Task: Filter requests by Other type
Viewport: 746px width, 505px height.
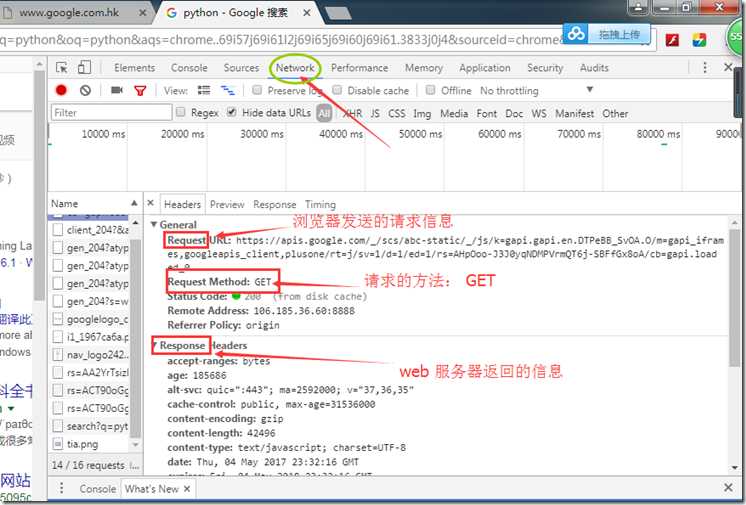Action: click(615, 113)
